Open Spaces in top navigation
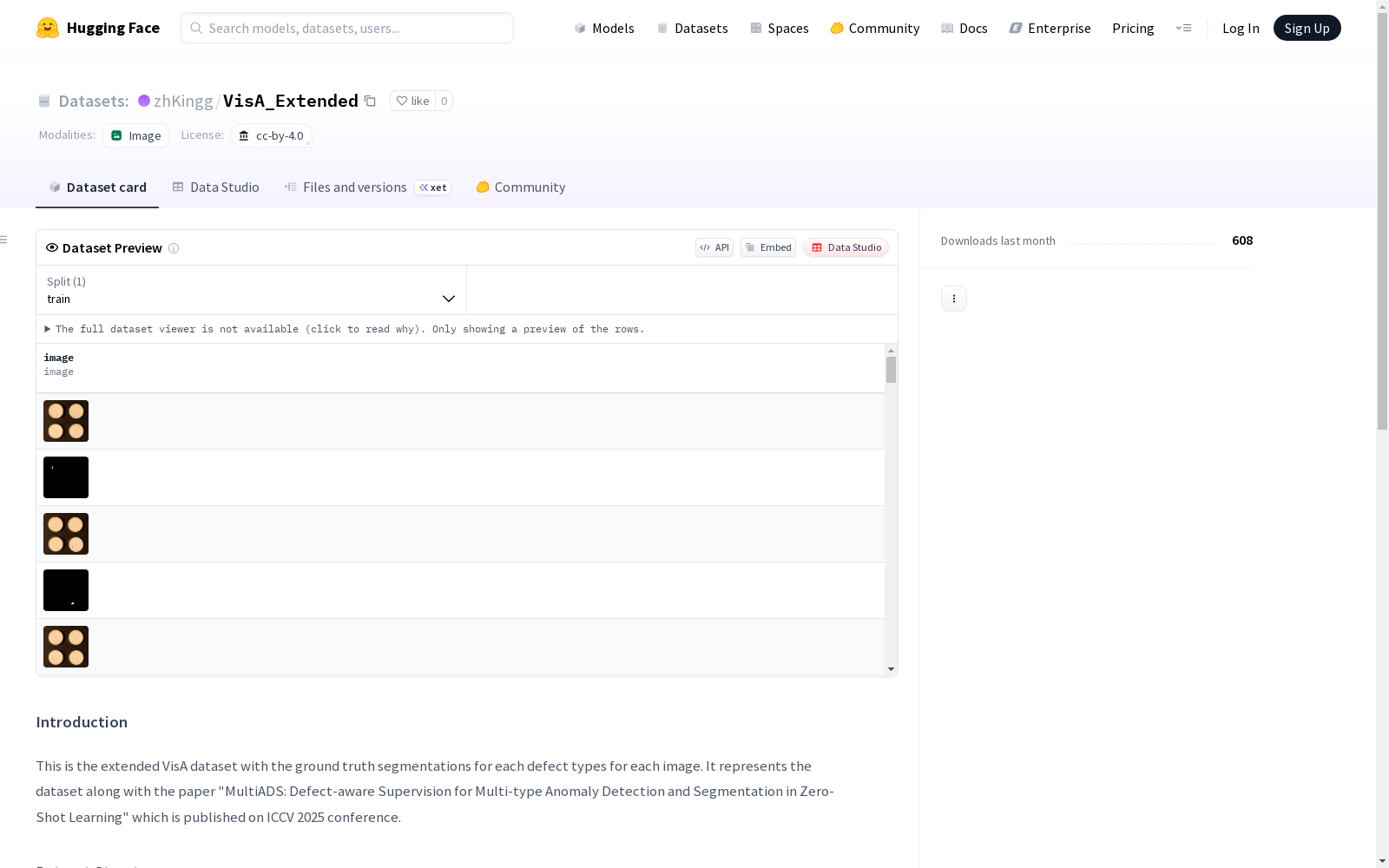The height and width of the screenshot is (868, 1389). pos(780,28)
